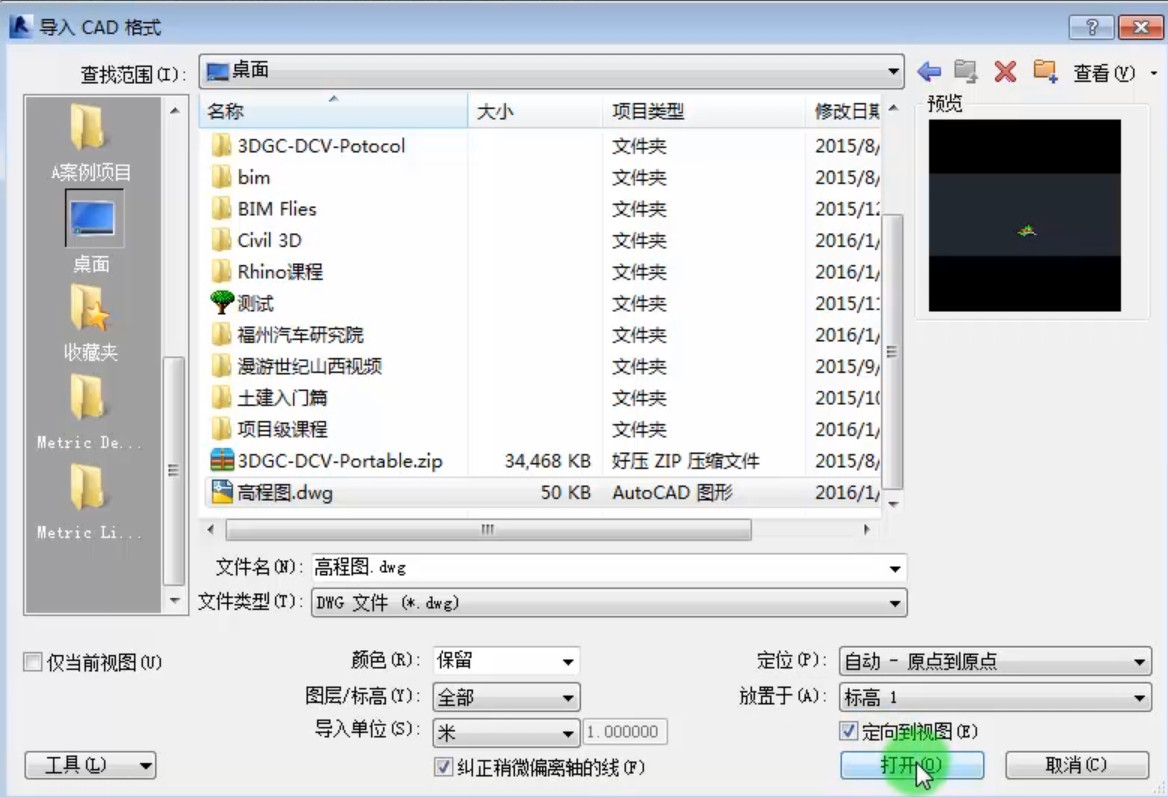Open the 工具 tools menu button
Image resolution: width=1168 pixels, height=797 pixels.
(90, 765)
